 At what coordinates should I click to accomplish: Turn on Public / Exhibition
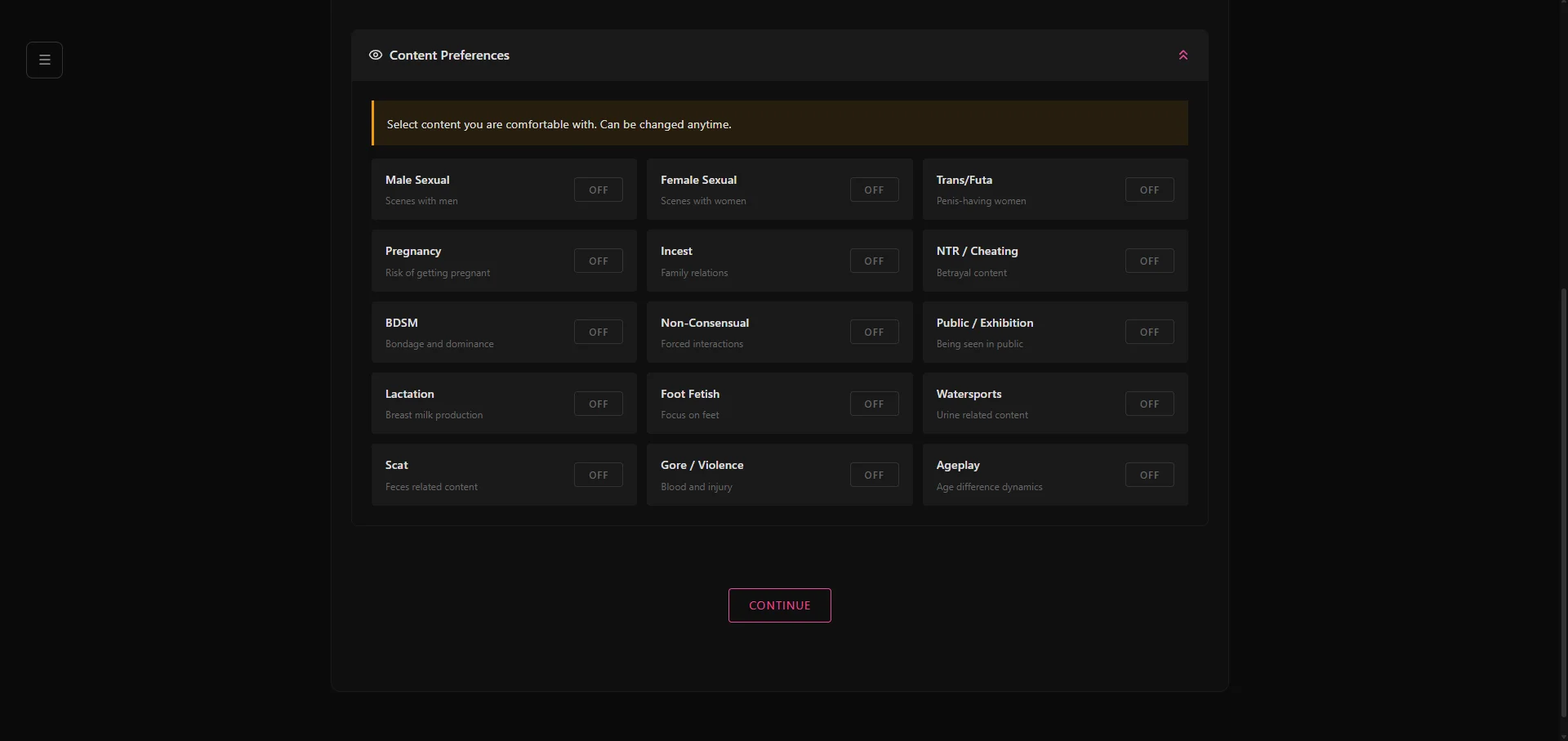click(x=1149, y=332)
